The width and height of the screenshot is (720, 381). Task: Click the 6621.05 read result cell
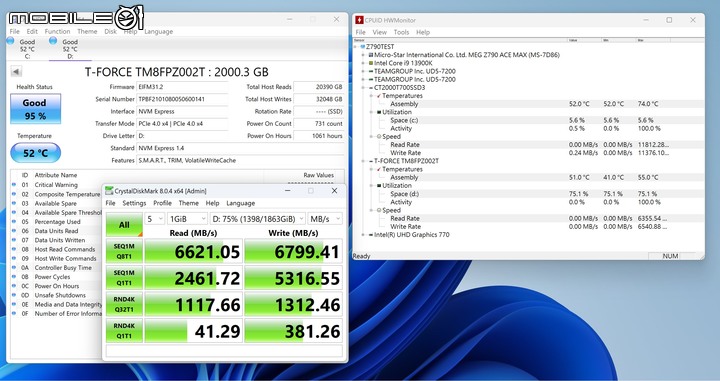click(x=193, y=252)
